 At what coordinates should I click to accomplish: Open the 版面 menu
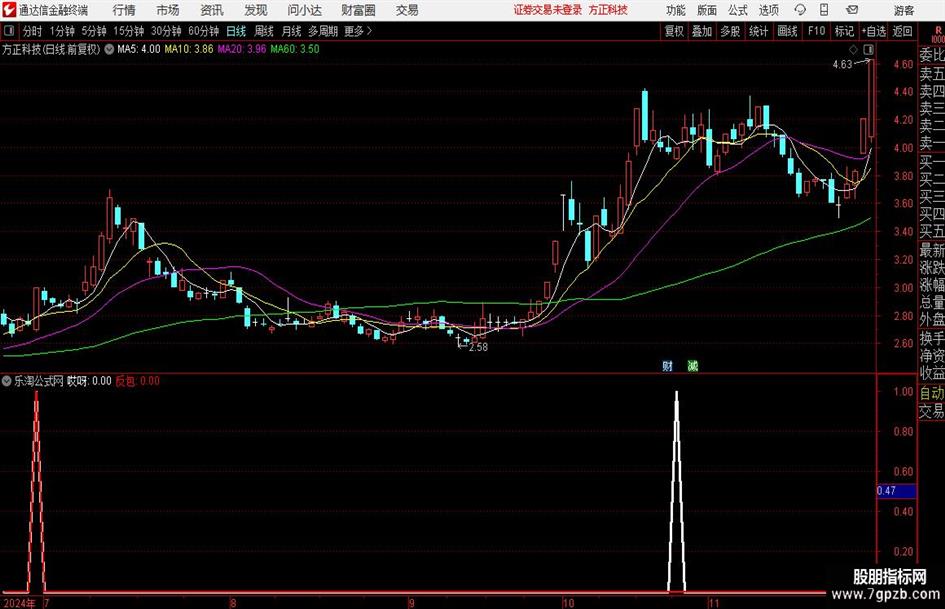tap(706, 10)
